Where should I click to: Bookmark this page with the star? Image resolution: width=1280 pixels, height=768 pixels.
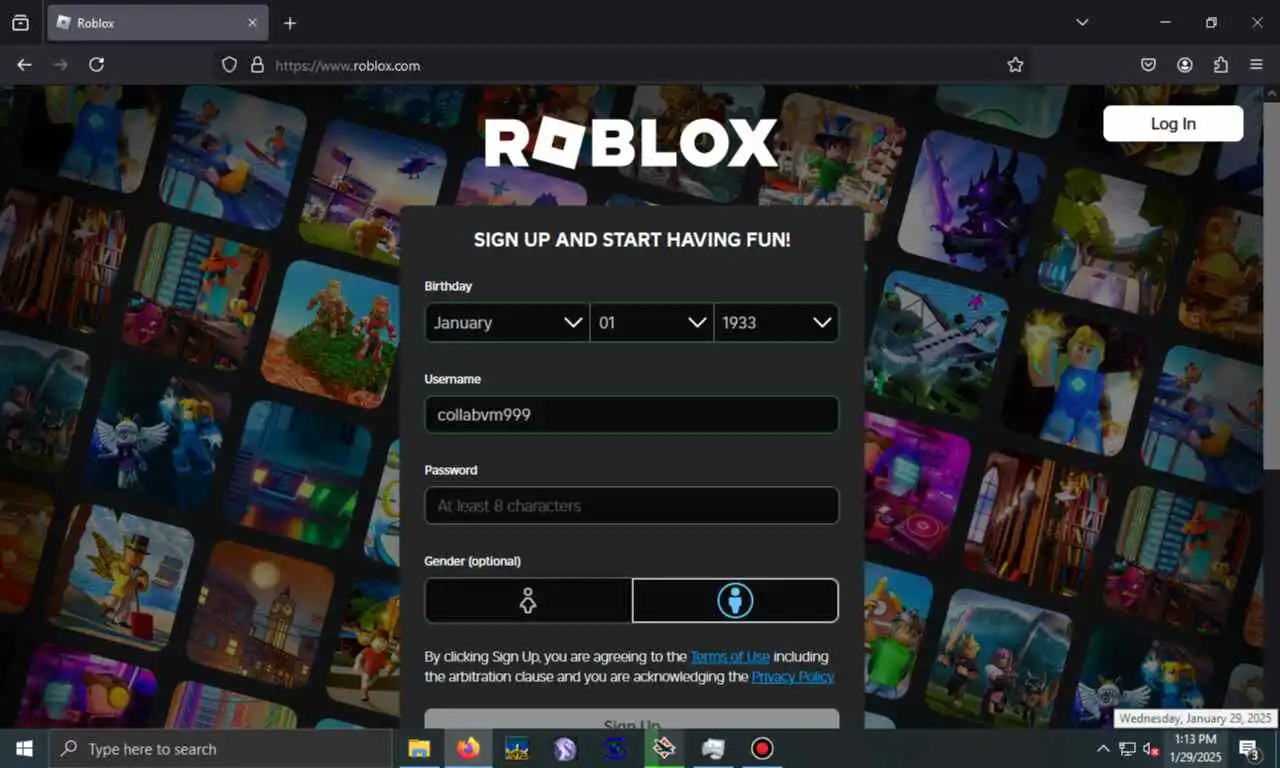1015,65
